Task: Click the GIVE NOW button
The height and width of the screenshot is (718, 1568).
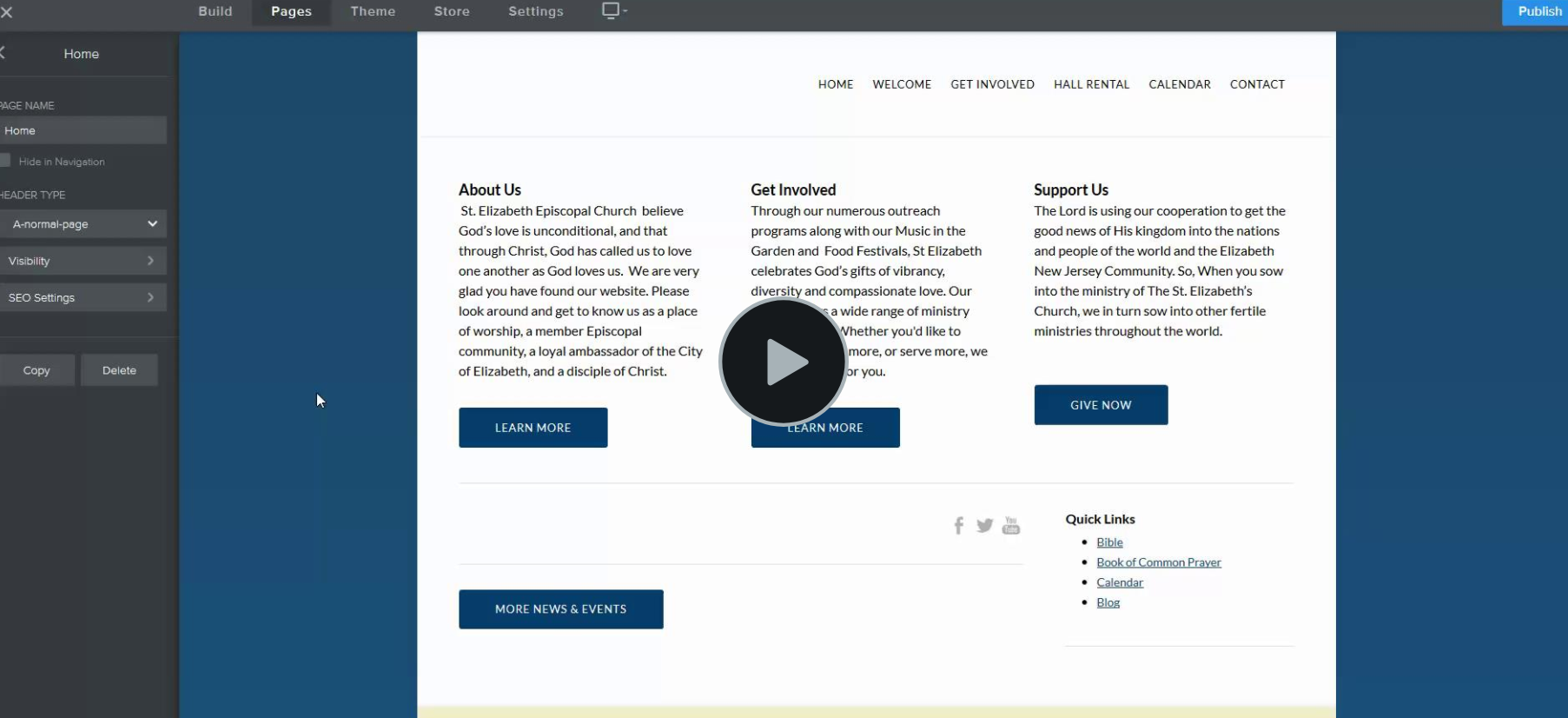Action: [x=1101, y=405]
